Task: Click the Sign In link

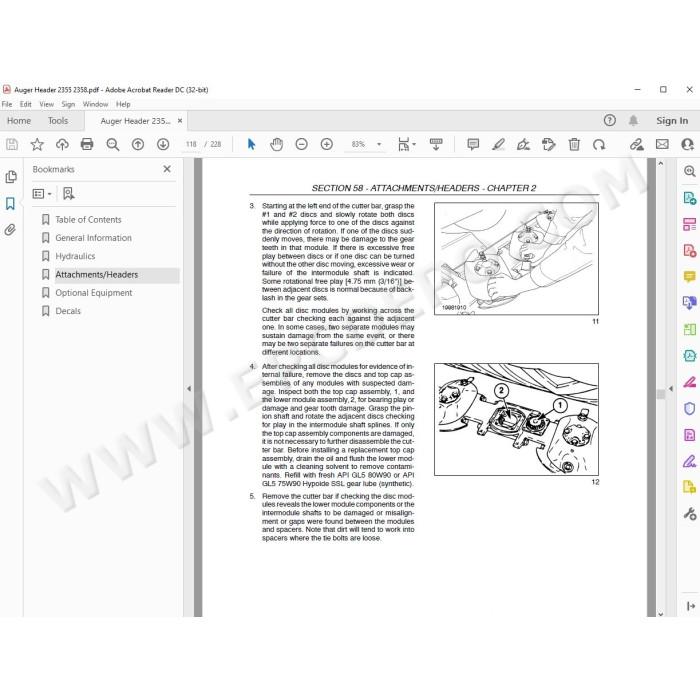Action: point(672,121)
